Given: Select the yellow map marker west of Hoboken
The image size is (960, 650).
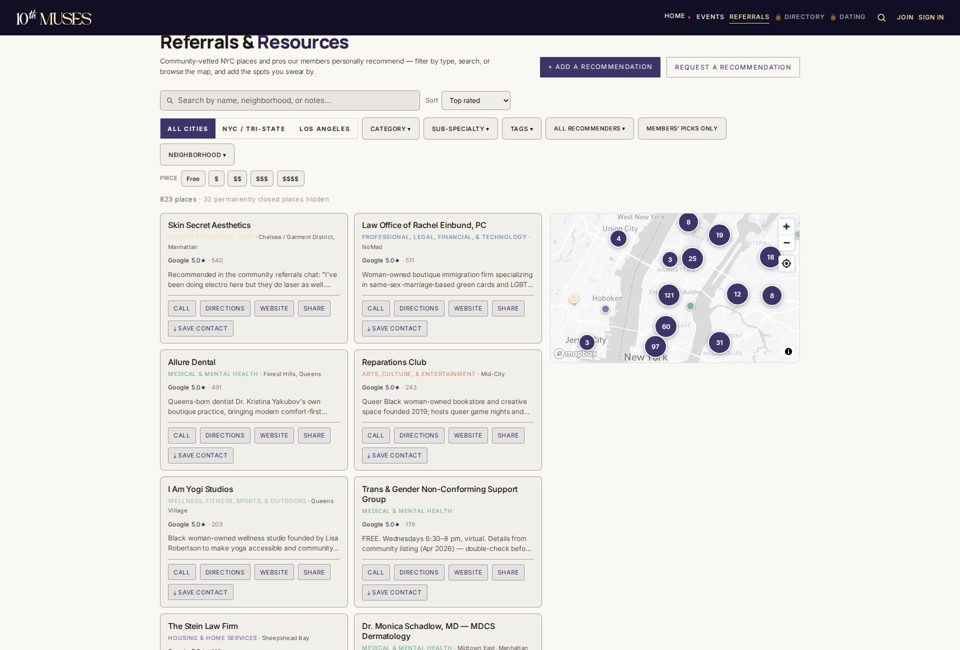Looking at the screenshot, I should tap(574, 299).
